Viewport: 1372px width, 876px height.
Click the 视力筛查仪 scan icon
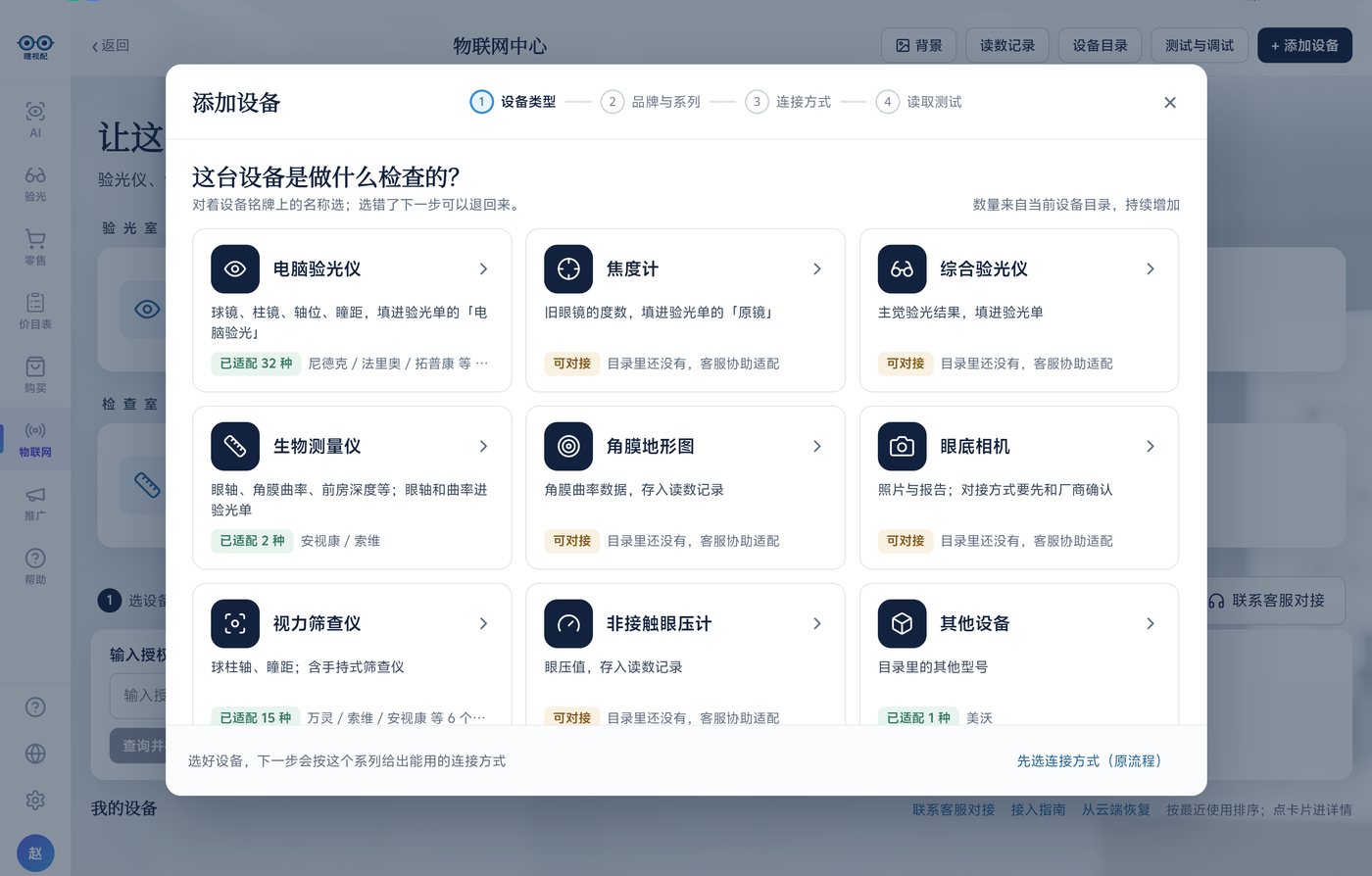pos(235,623)
